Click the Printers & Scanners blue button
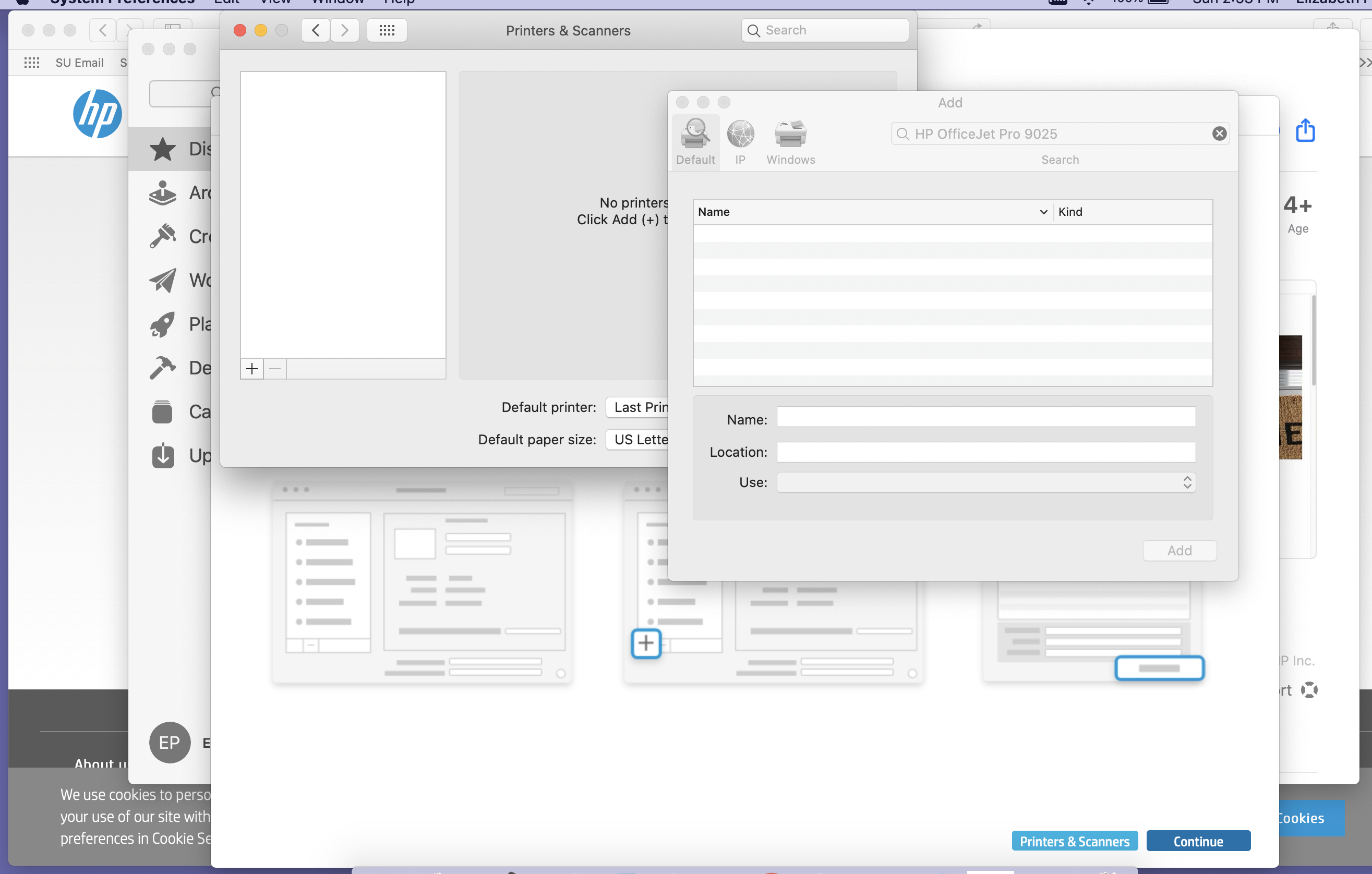 pos(1074,841)
